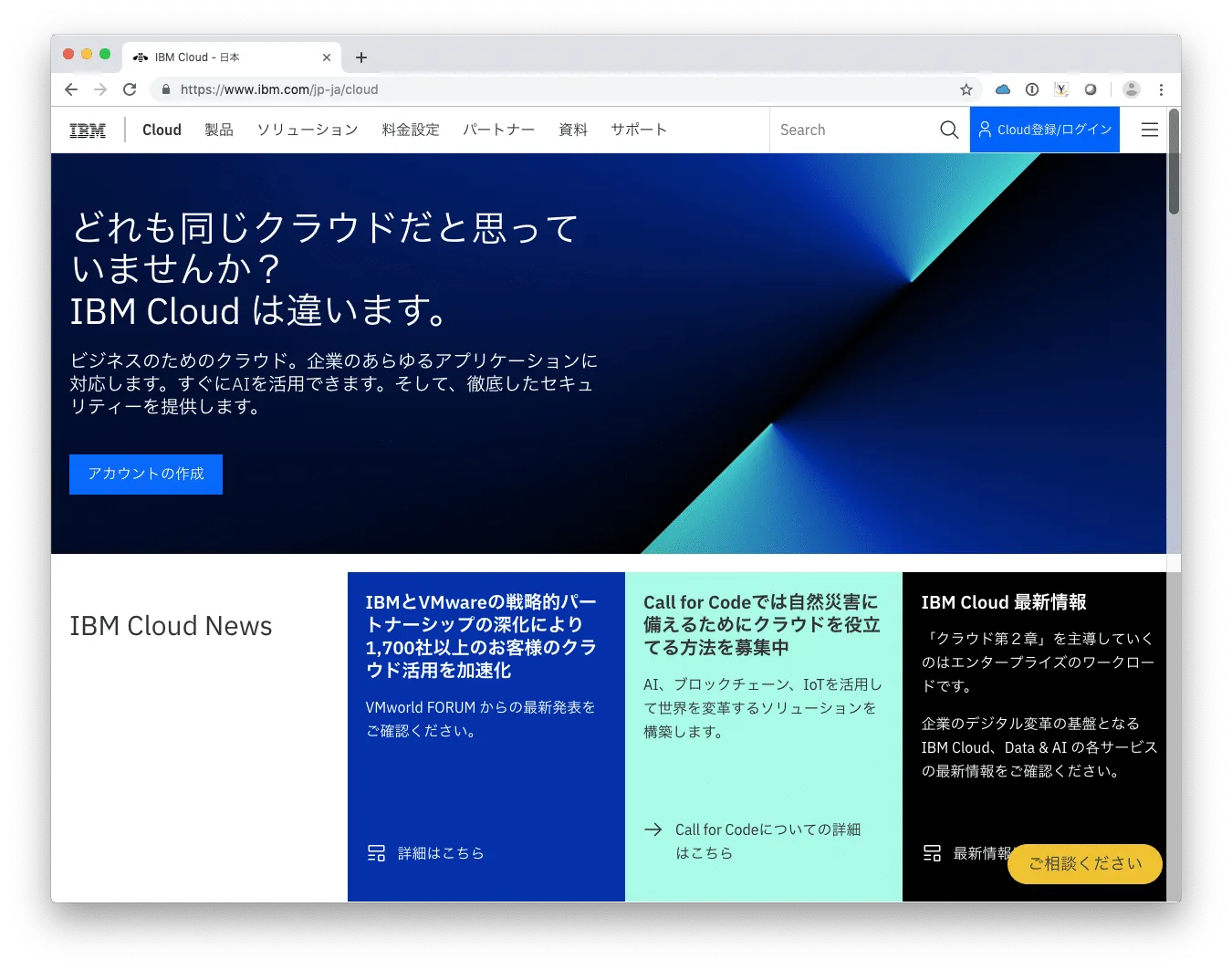The width and height of the screenshot is (1232, 970).
Task: Select the IBM Cloud - 日本 tab
Action: [x=232, y=57]
